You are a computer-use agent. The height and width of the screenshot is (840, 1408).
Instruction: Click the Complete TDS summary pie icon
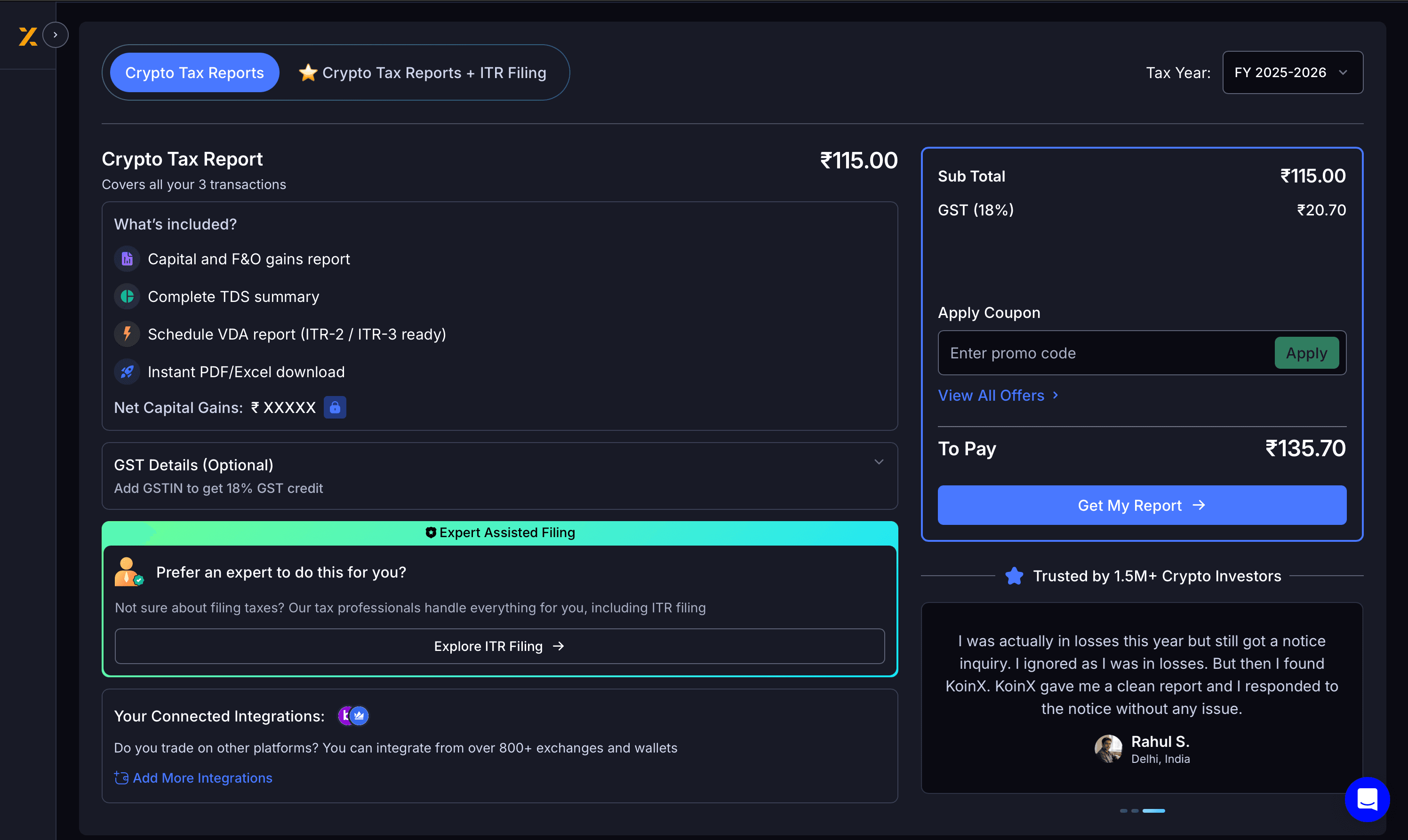pos(127,297)
